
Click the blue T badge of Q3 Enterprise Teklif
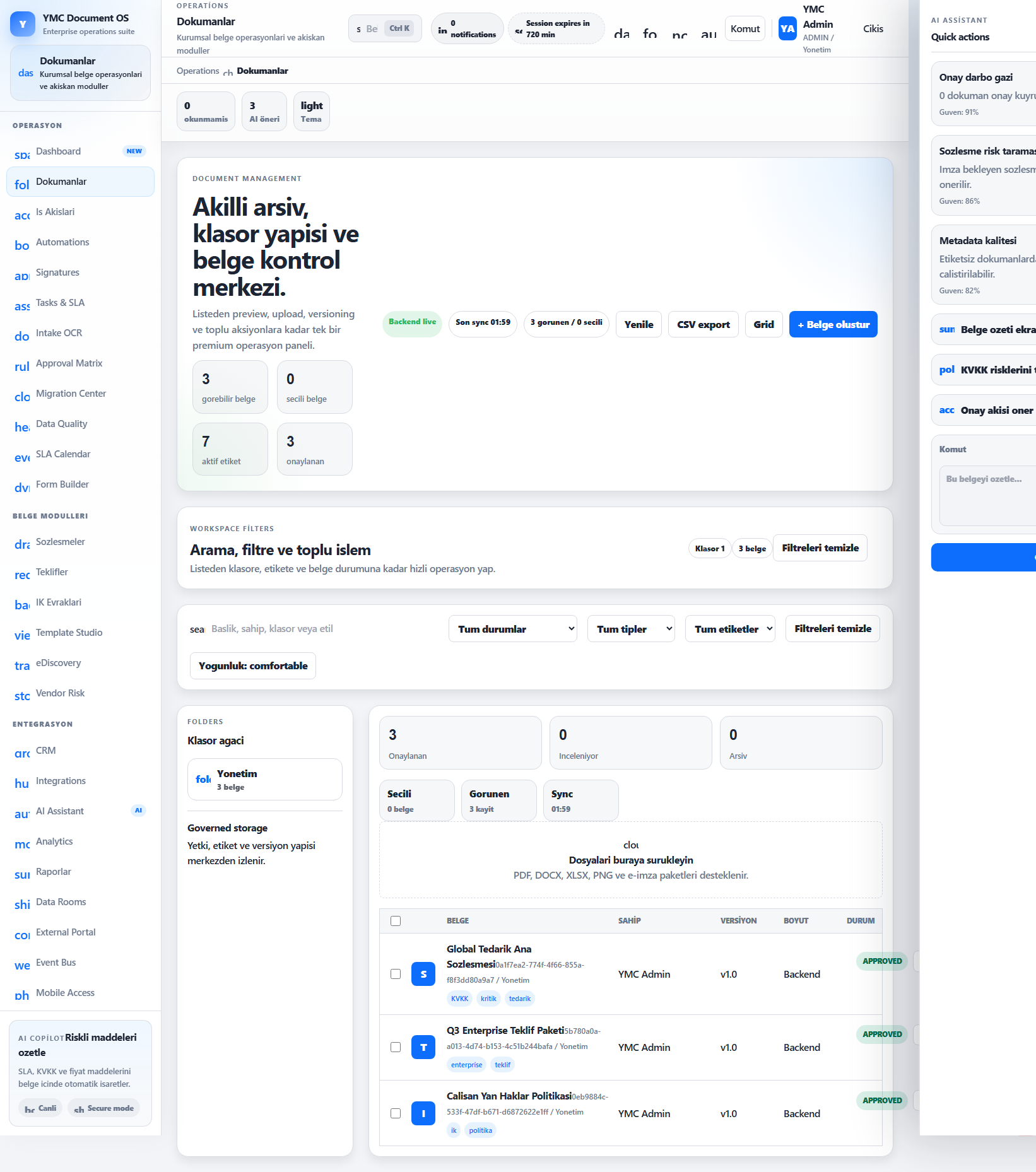[x=423, y=1047]
